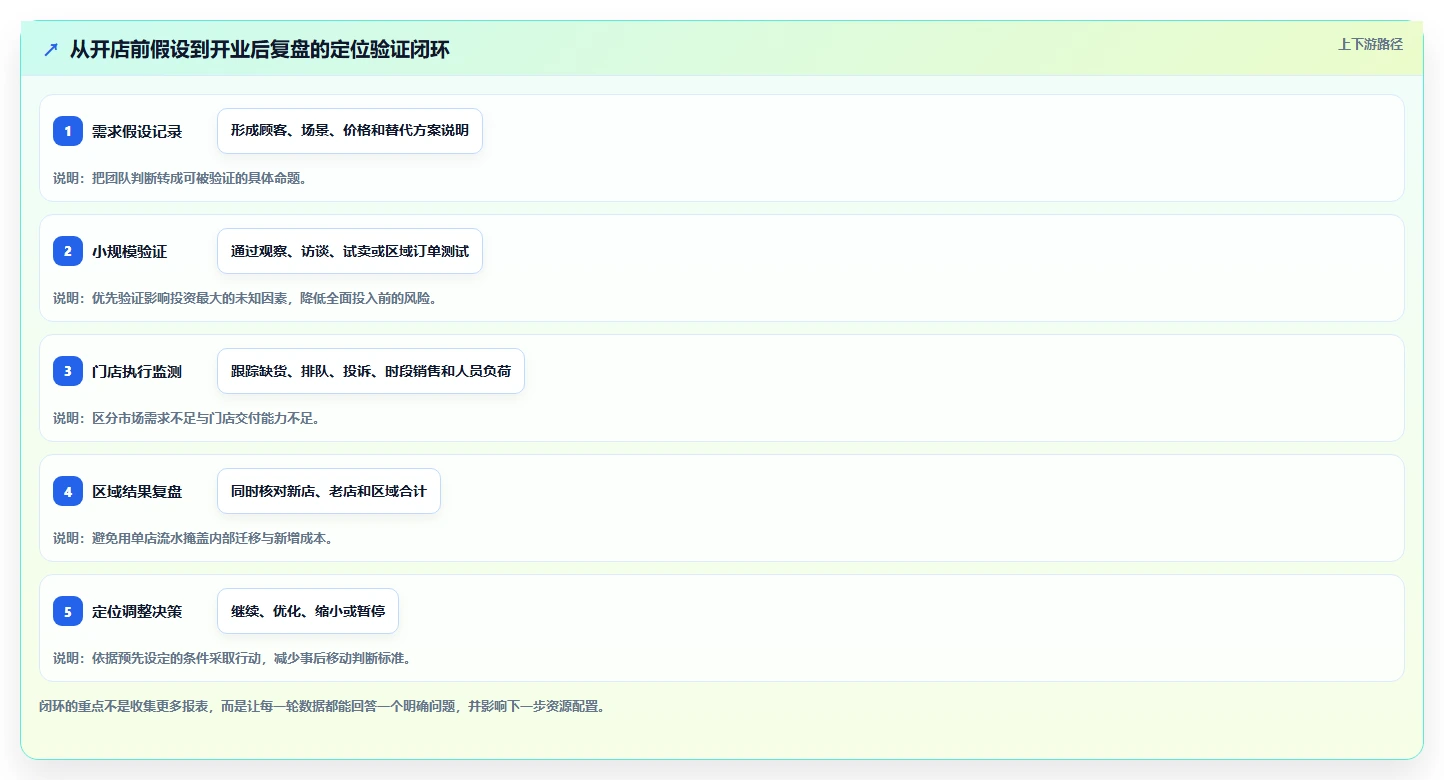The width and height of the screenshot is (1444, 780).
Task: Select step title 门店执行监测
Action: tap(137, 371)
